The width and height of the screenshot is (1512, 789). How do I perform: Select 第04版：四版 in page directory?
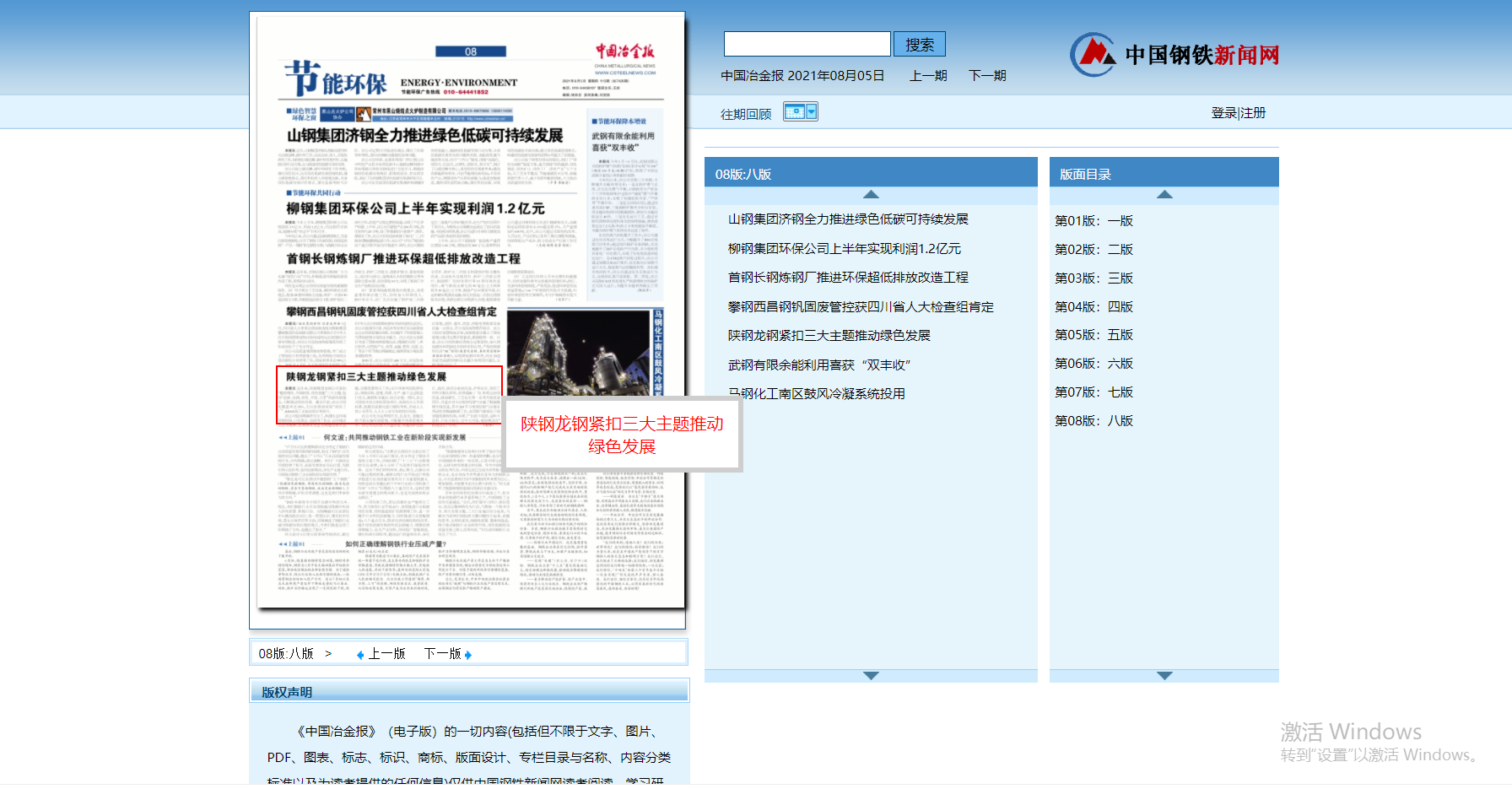1093,307
